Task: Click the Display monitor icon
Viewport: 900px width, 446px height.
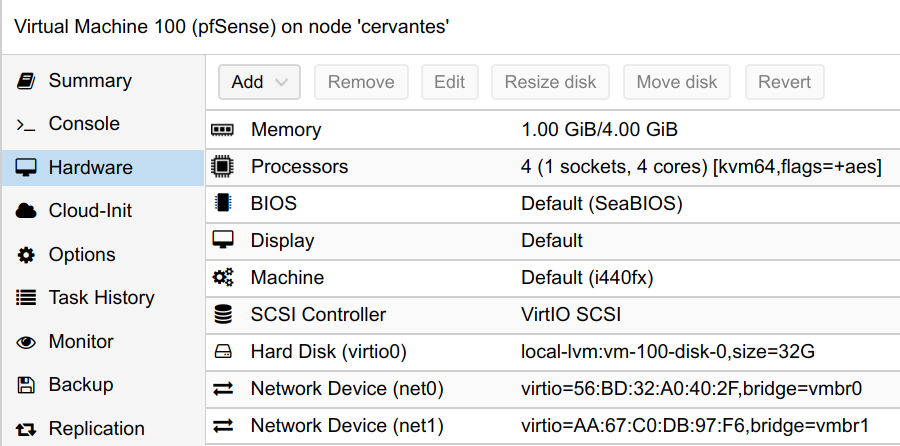Action: [223, 240]
